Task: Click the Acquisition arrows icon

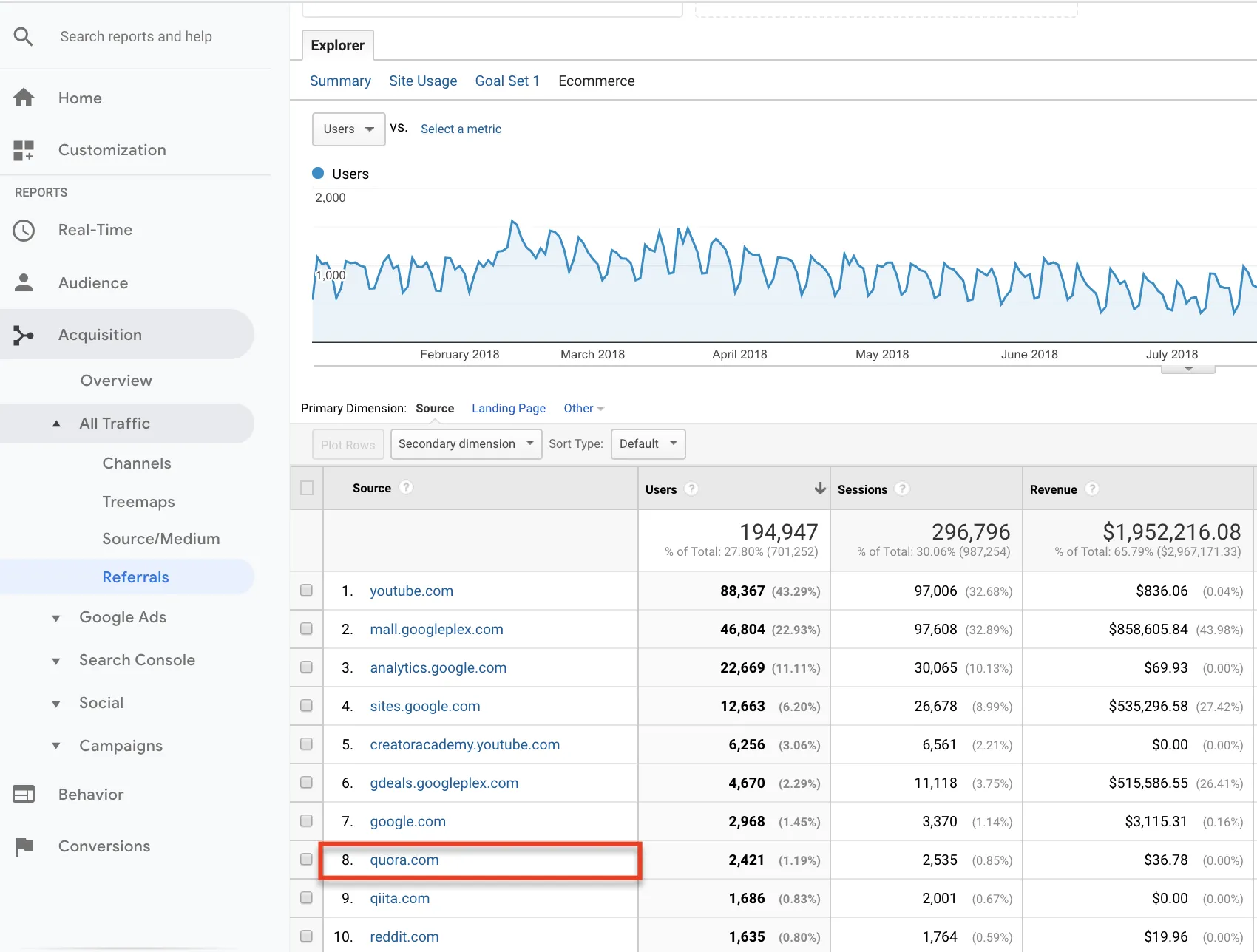Action: click(x=24, y=335)
